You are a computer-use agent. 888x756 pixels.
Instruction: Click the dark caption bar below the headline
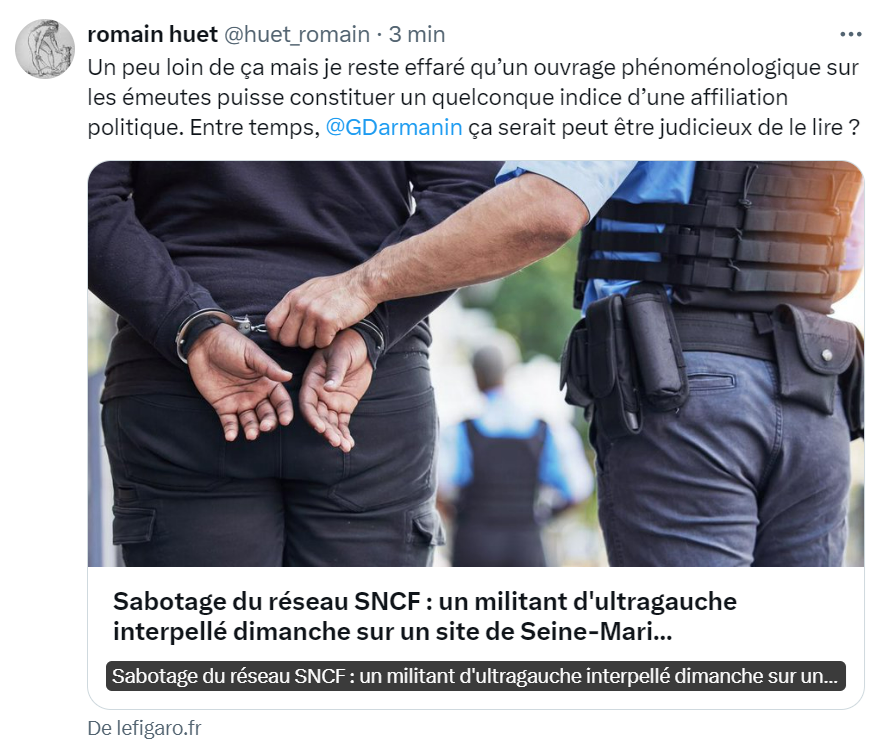[x=476, y=676]
